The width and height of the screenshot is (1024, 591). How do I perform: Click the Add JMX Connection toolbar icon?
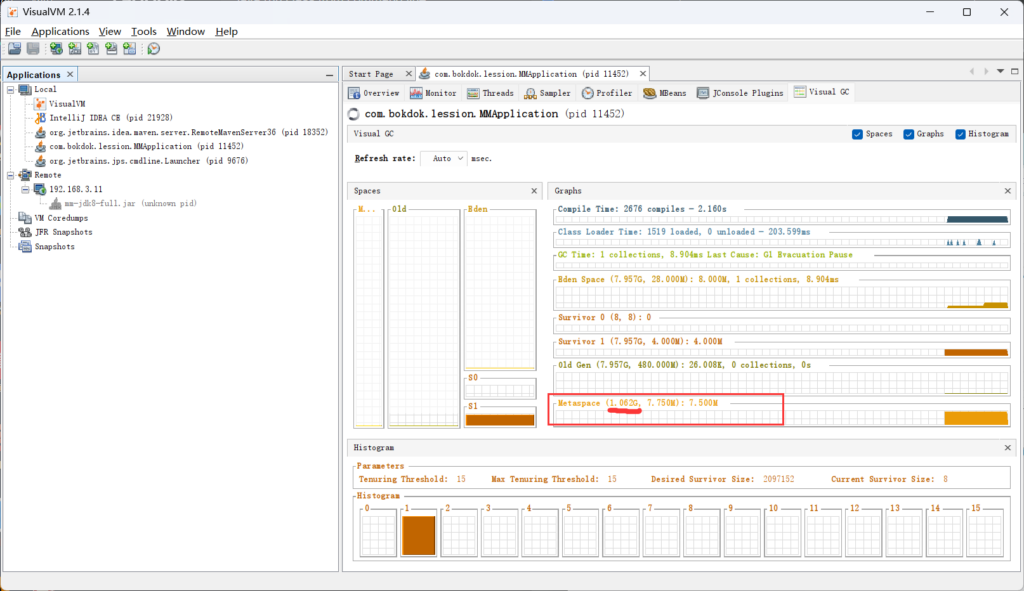pyautogui.click(x=74, y=48)
